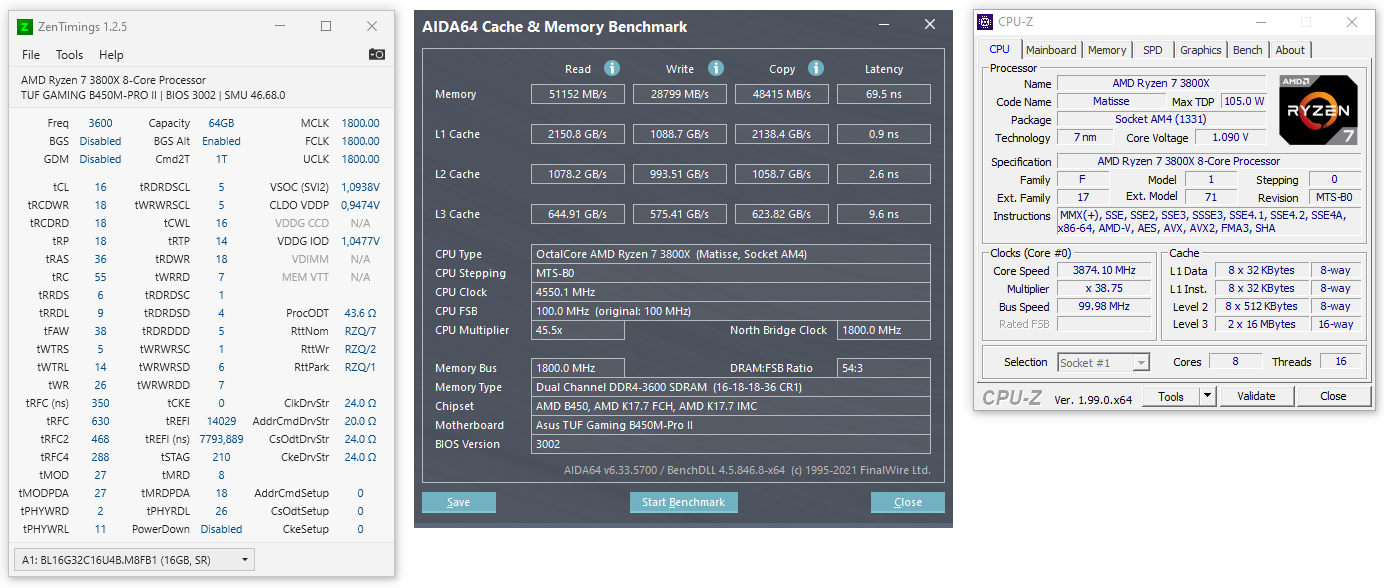1384x588 pixels.
Task: Click the MCLK value 1800.00 in ZenTimings
Action: pyautogui.click(x=360, y=123)
